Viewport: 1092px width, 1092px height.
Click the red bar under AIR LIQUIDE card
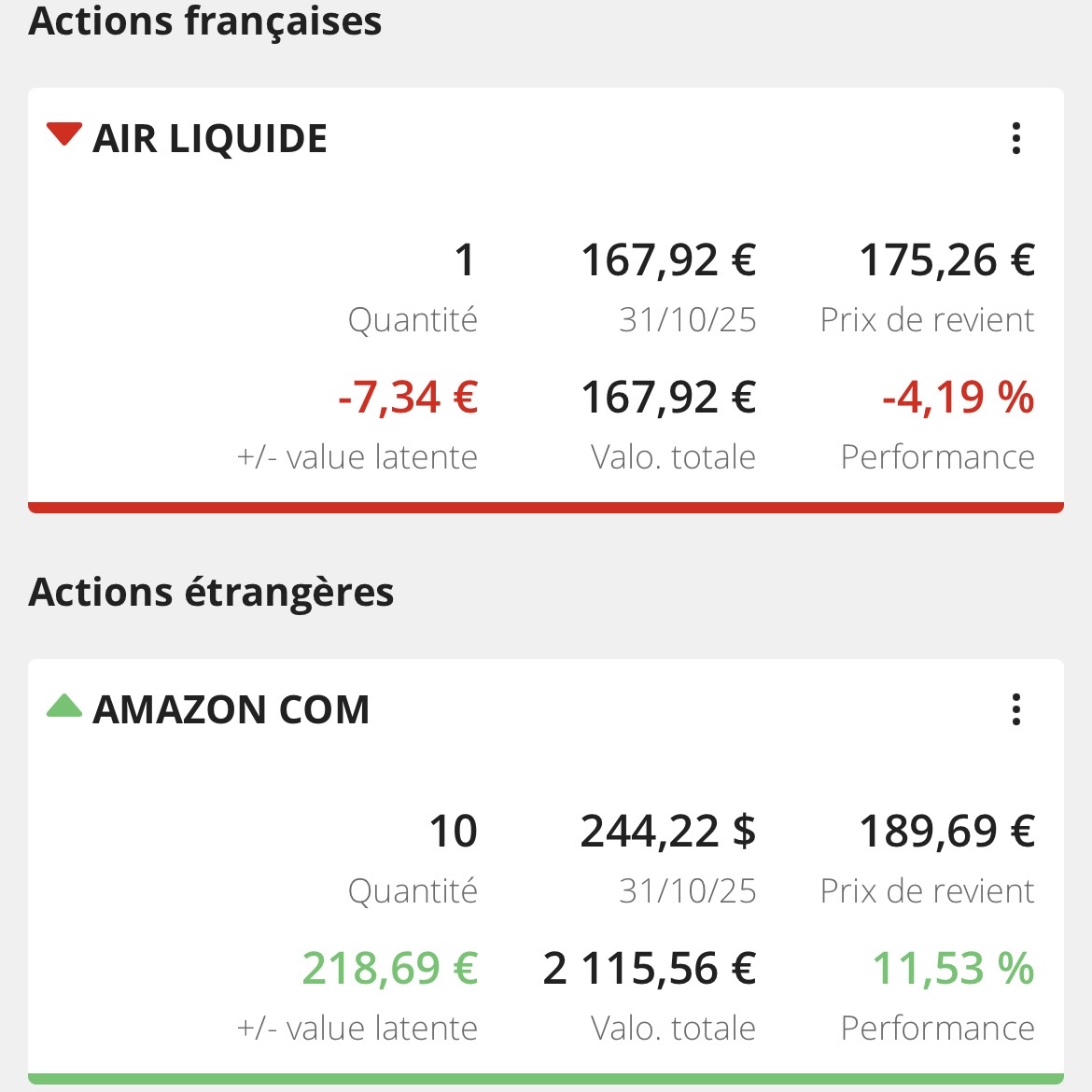(x=546, y=508)
